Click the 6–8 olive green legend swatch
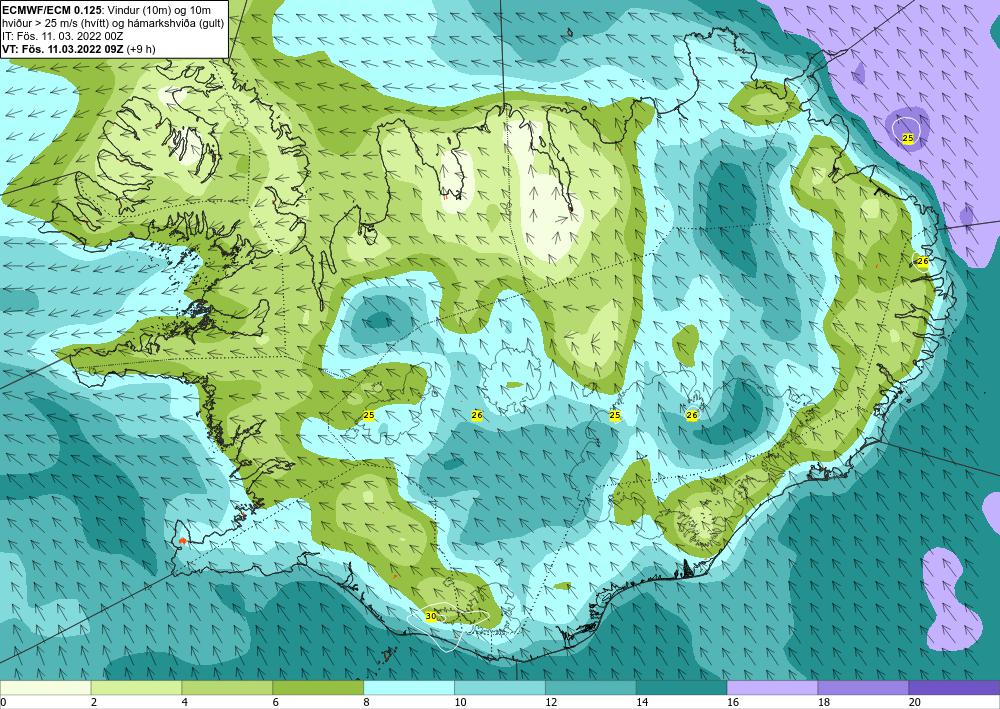Screen dimensions: 1000x709 318,688
